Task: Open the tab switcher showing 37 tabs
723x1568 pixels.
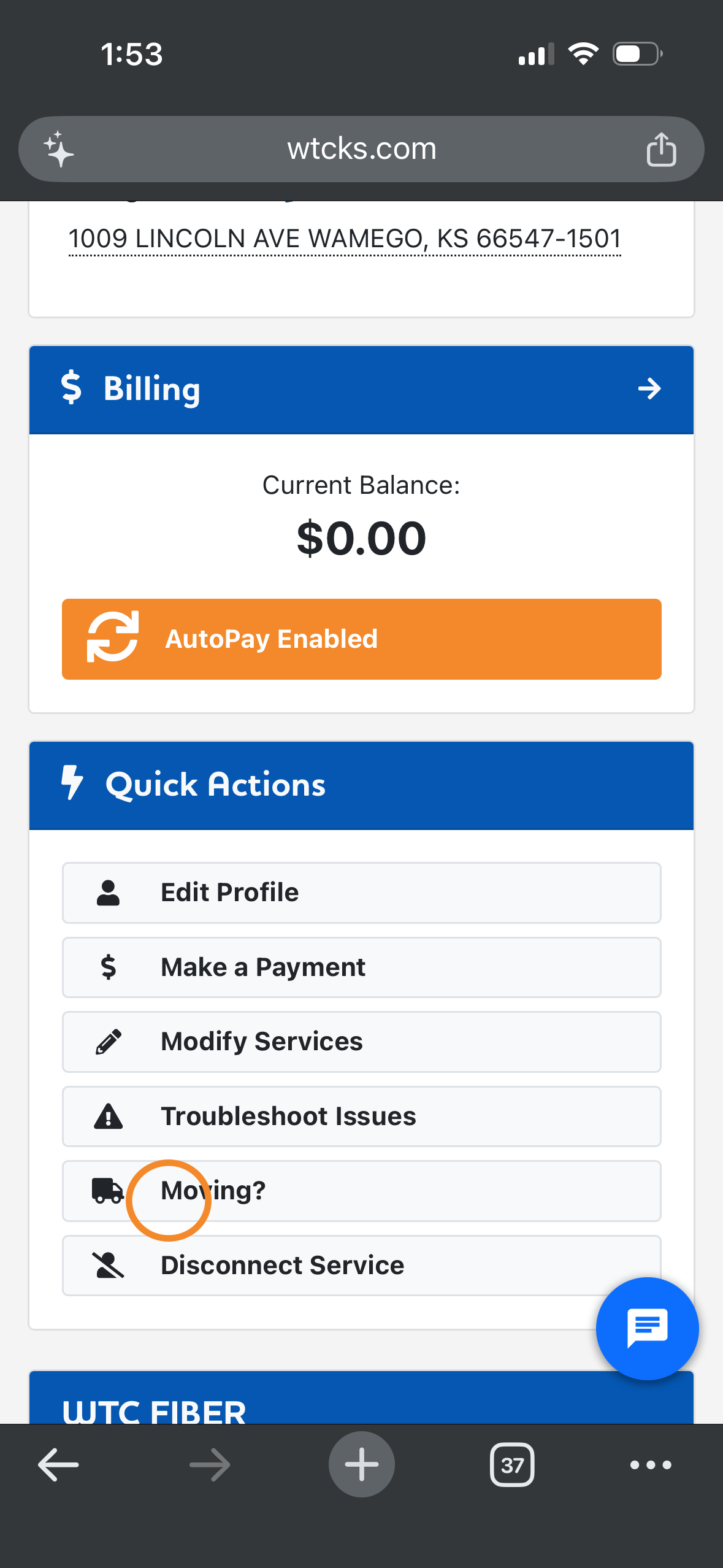Action: coord(512,1465)
